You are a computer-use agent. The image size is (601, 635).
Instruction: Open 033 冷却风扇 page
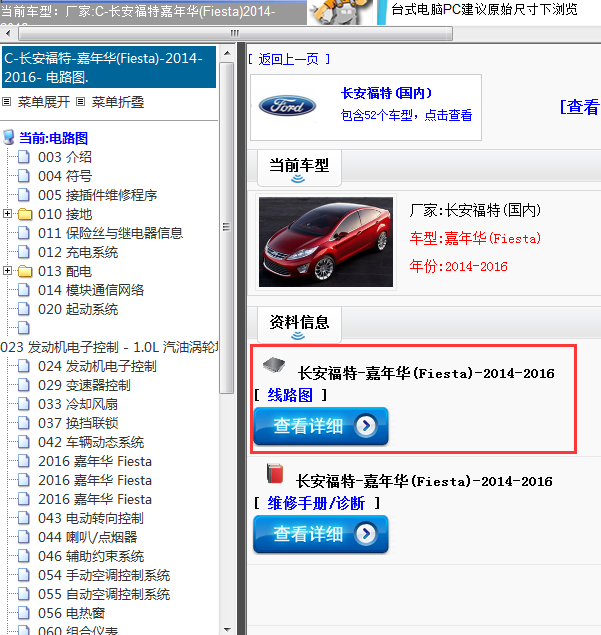click(x=78, y=404)
